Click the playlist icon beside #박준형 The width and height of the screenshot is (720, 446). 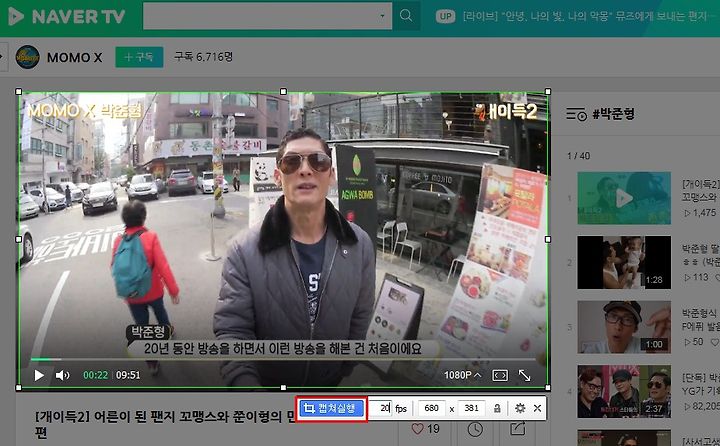[576, 113]
